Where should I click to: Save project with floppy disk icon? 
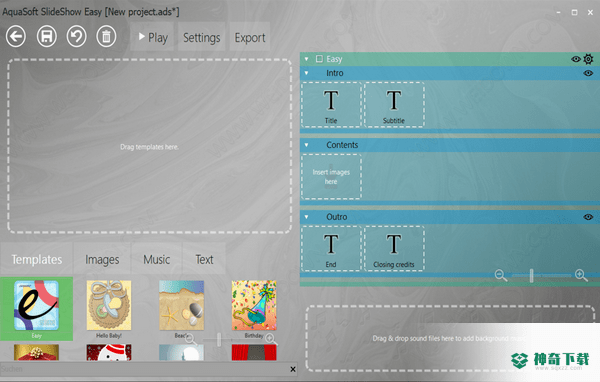point(47,37)
